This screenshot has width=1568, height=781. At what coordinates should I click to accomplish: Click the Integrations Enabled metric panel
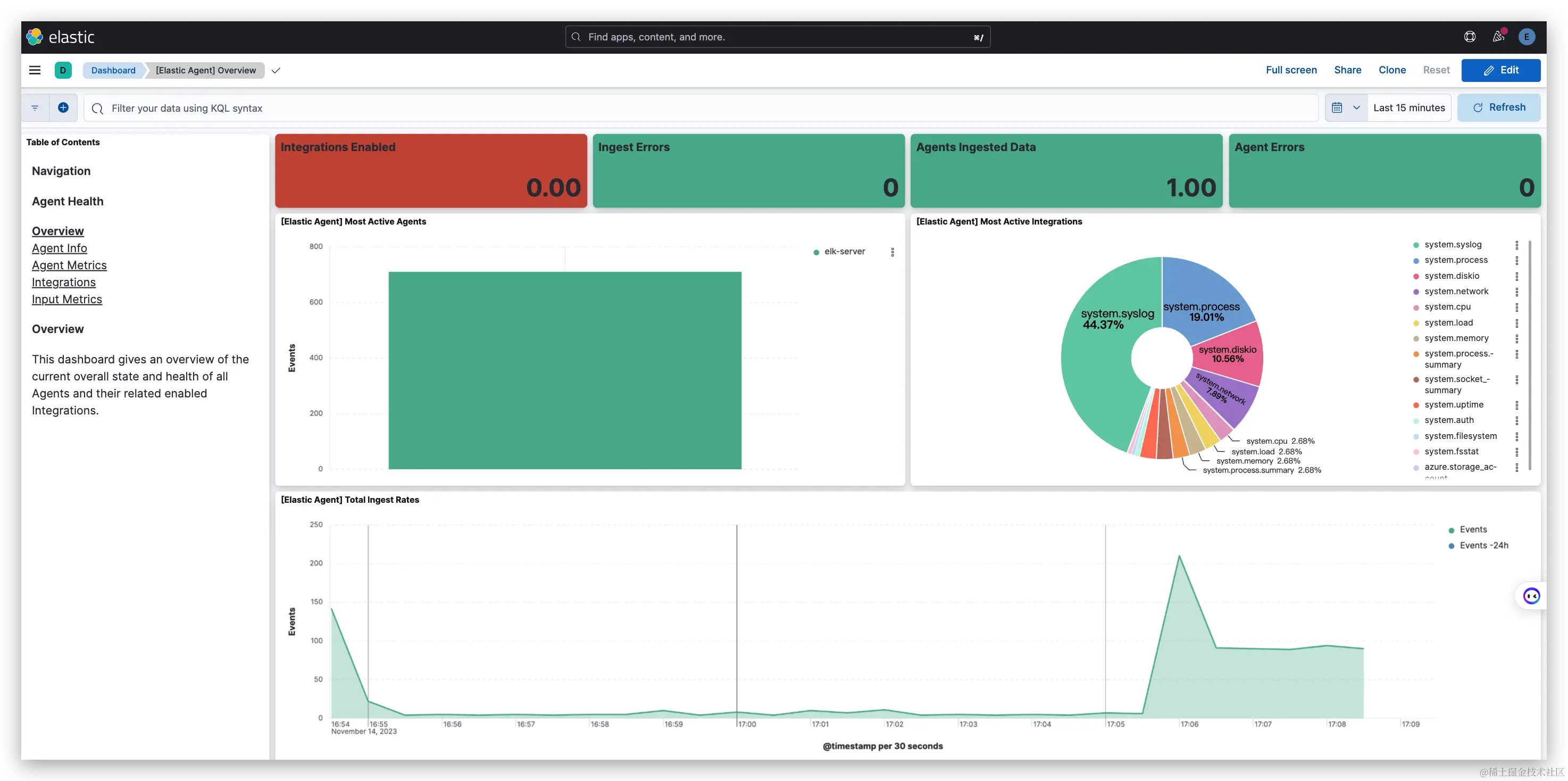tap(431, 171)
